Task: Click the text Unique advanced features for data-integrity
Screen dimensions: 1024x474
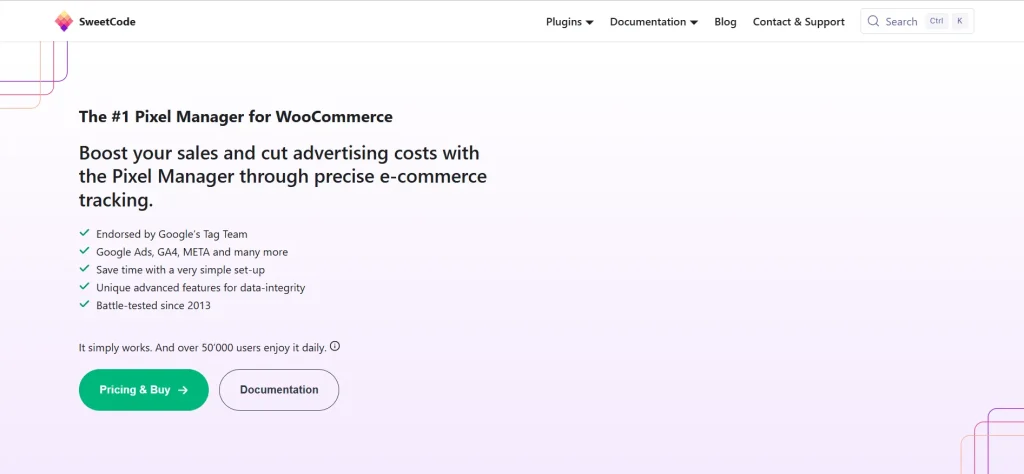Action: (200, 287)
